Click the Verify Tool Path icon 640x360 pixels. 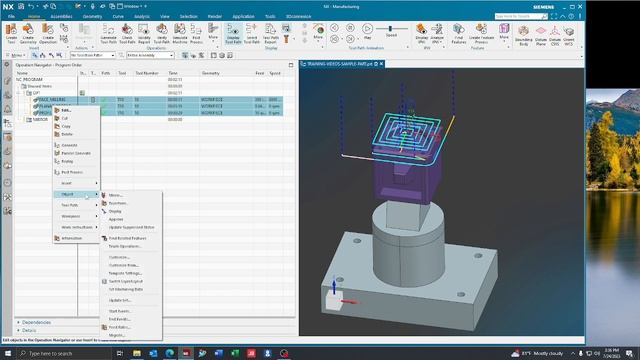click(161, 33)
